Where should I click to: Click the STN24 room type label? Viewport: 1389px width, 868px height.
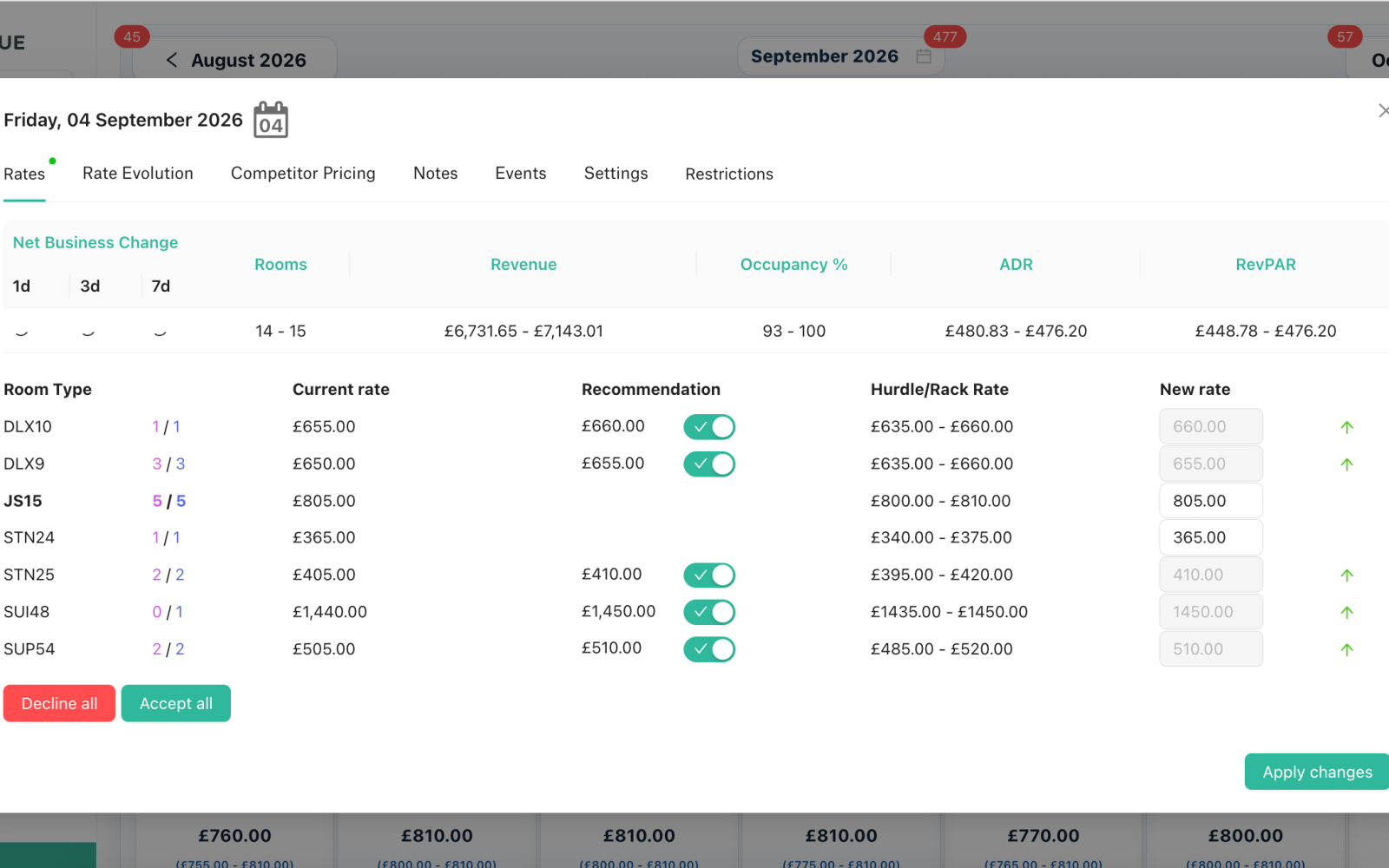30,538
